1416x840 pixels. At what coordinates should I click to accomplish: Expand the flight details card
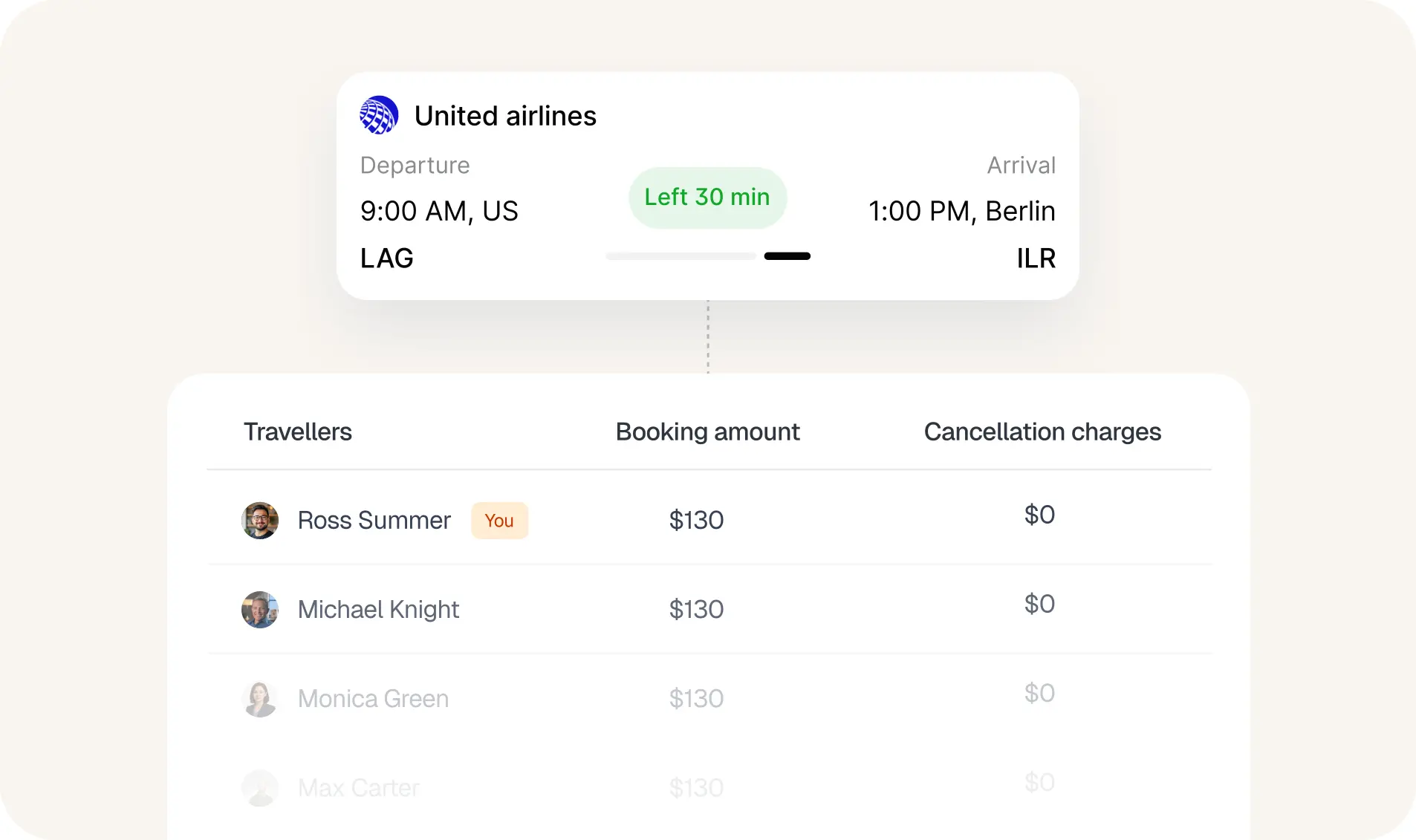pos(707,184)
